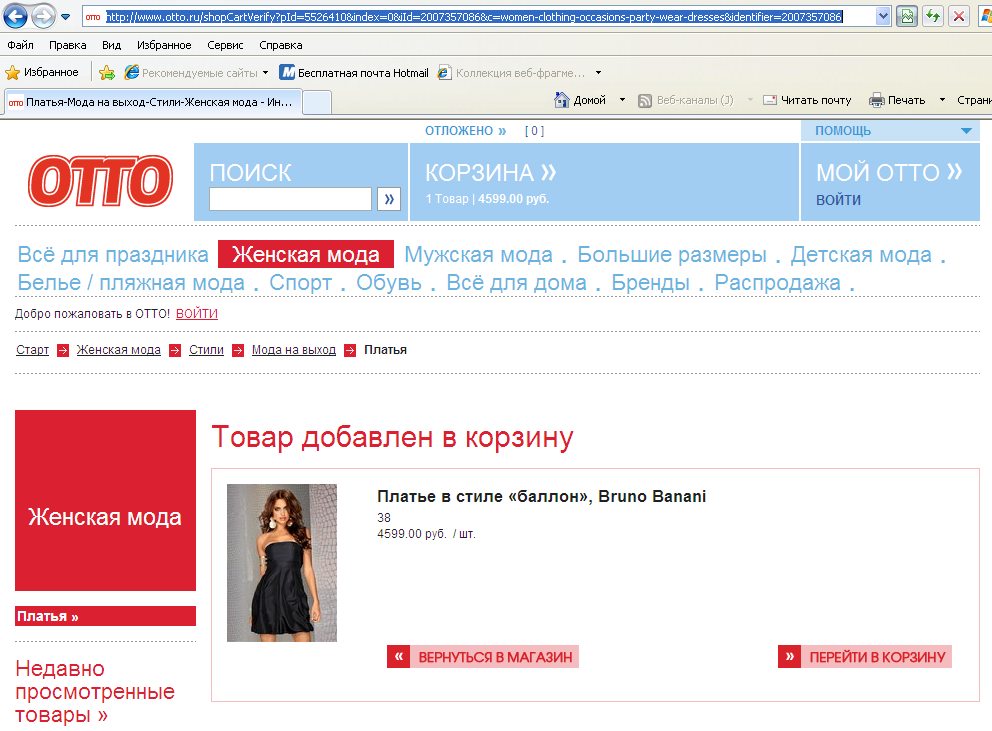
Task: Click the Платья » sidebar link
Action: pos(106,616)
